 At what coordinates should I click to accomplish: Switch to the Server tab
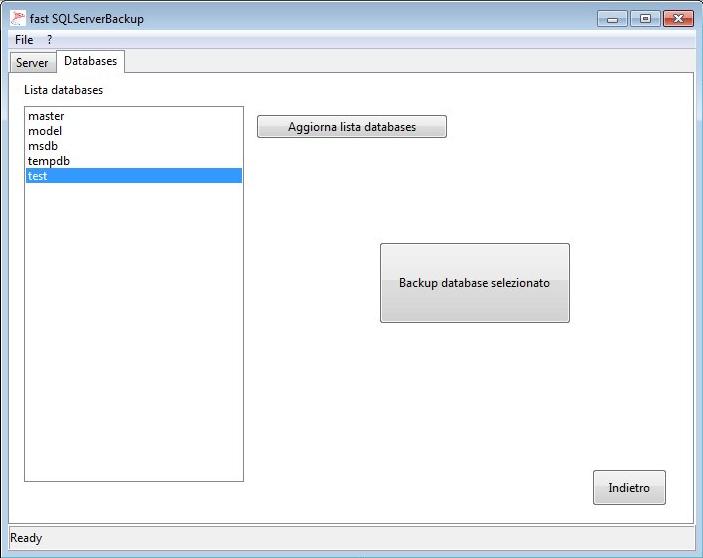[32, 63]
